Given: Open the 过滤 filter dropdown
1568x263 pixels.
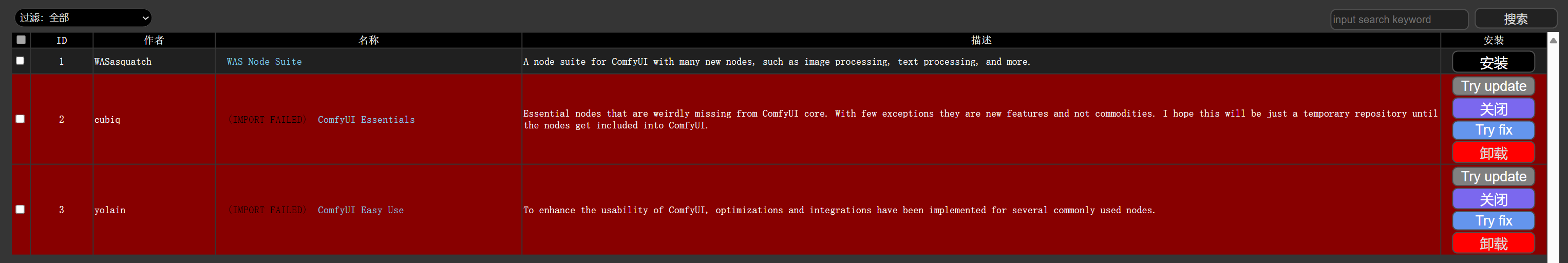Looking at the screenshot, I should [83, 17].
